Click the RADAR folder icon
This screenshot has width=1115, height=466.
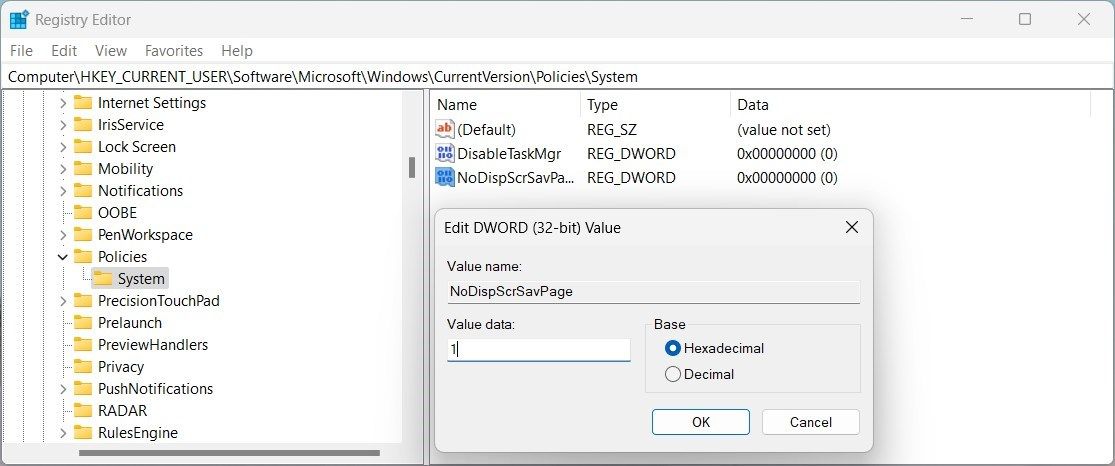83,411
